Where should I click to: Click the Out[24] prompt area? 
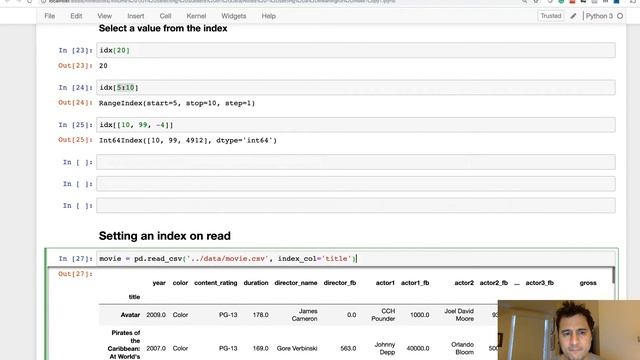75,103
